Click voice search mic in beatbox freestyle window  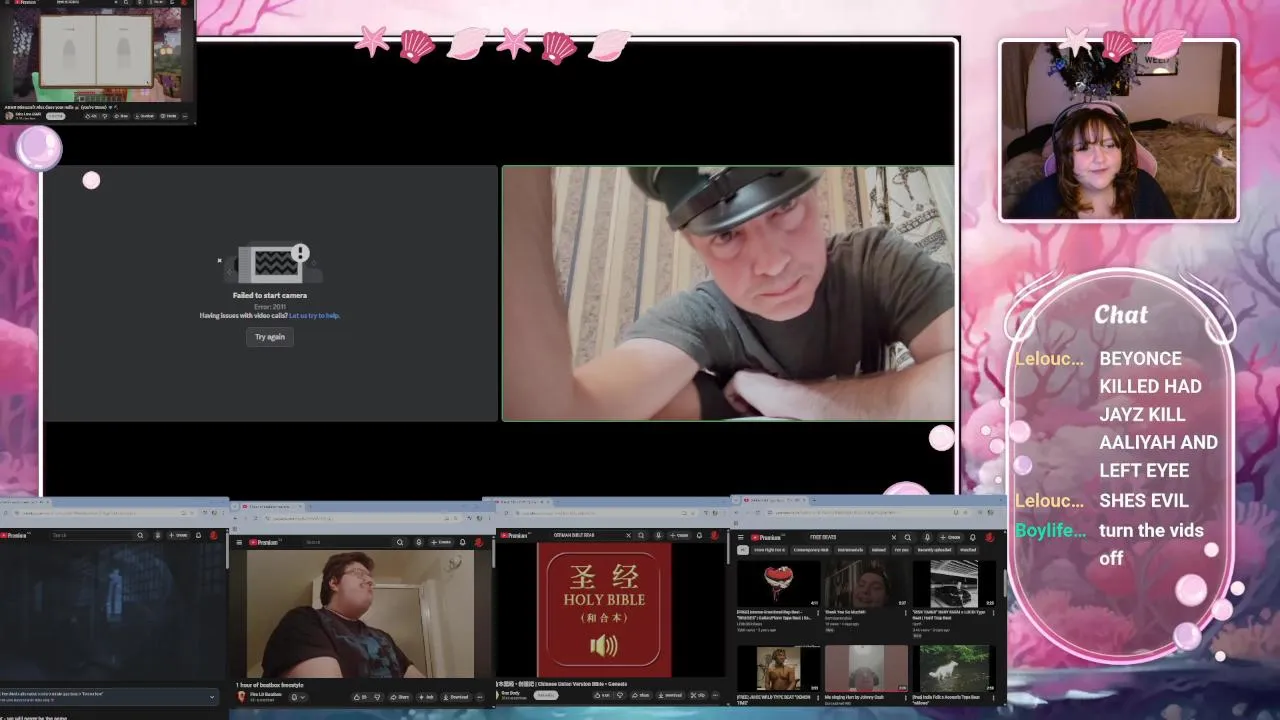coord(419,542)
